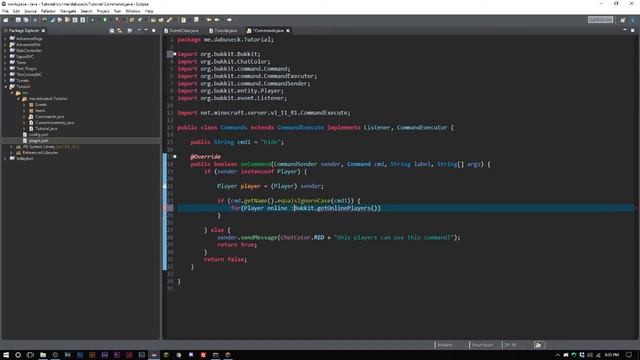640x360 pixels.
Task: Toggle folding at the @Override method
Action: pos(175,156)
